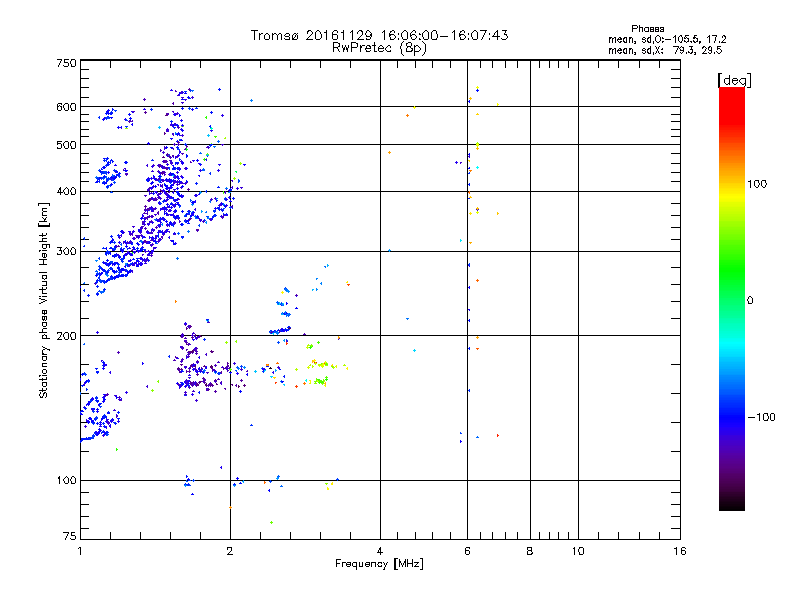Click the colorbar label '100'
800x600 pixels.
(x=757, y=184)
